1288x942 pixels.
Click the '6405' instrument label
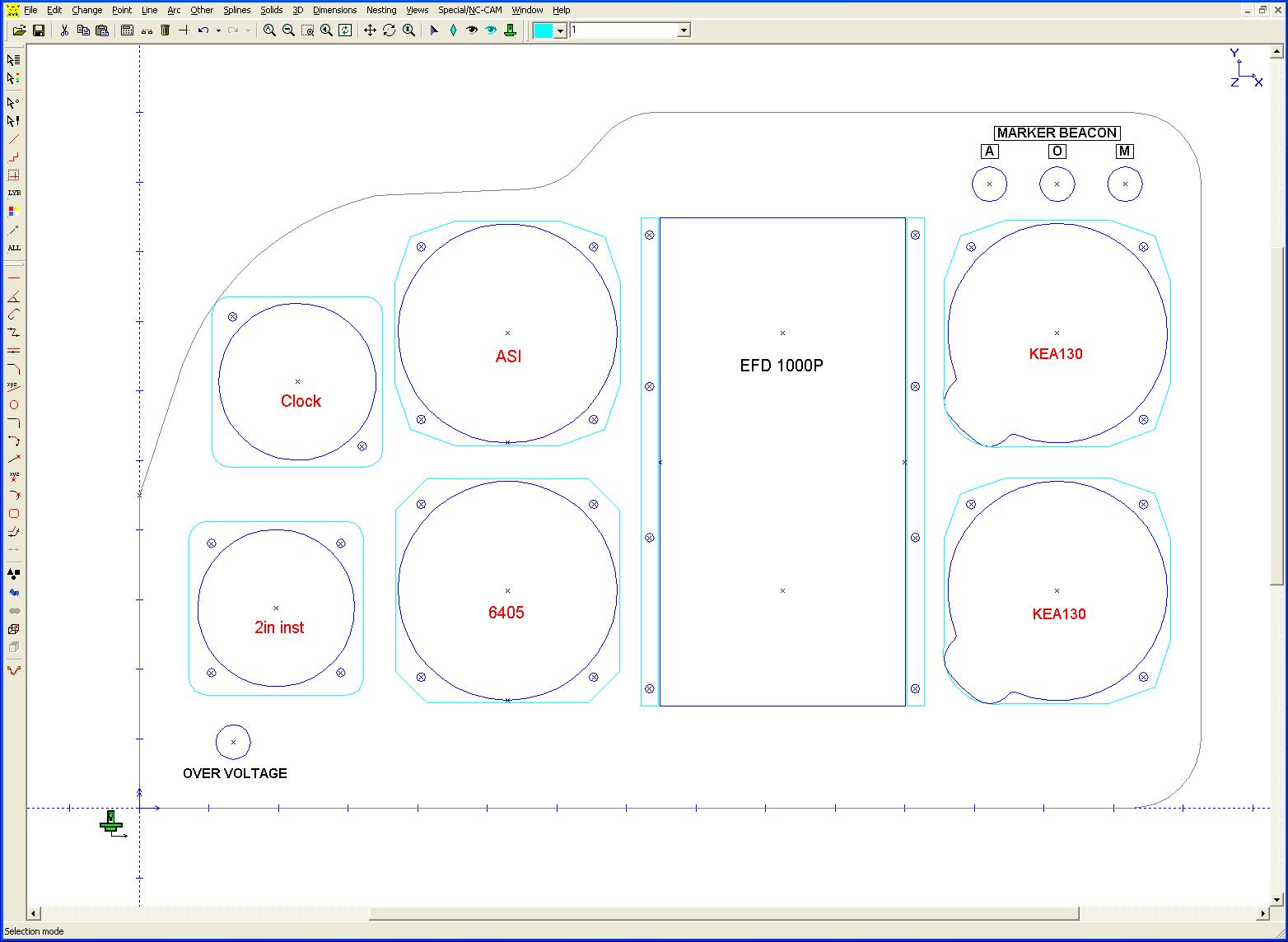click(506, 613)
